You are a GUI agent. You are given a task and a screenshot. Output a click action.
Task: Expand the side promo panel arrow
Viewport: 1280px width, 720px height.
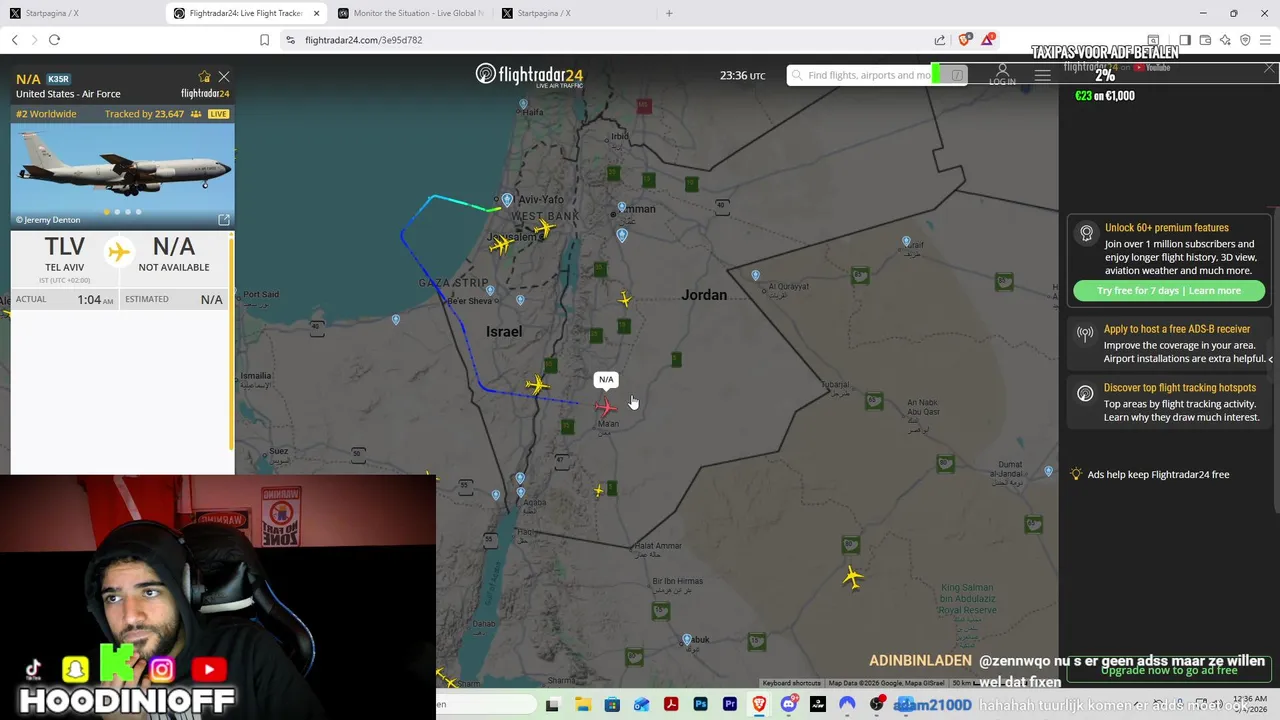[1270, 358]
